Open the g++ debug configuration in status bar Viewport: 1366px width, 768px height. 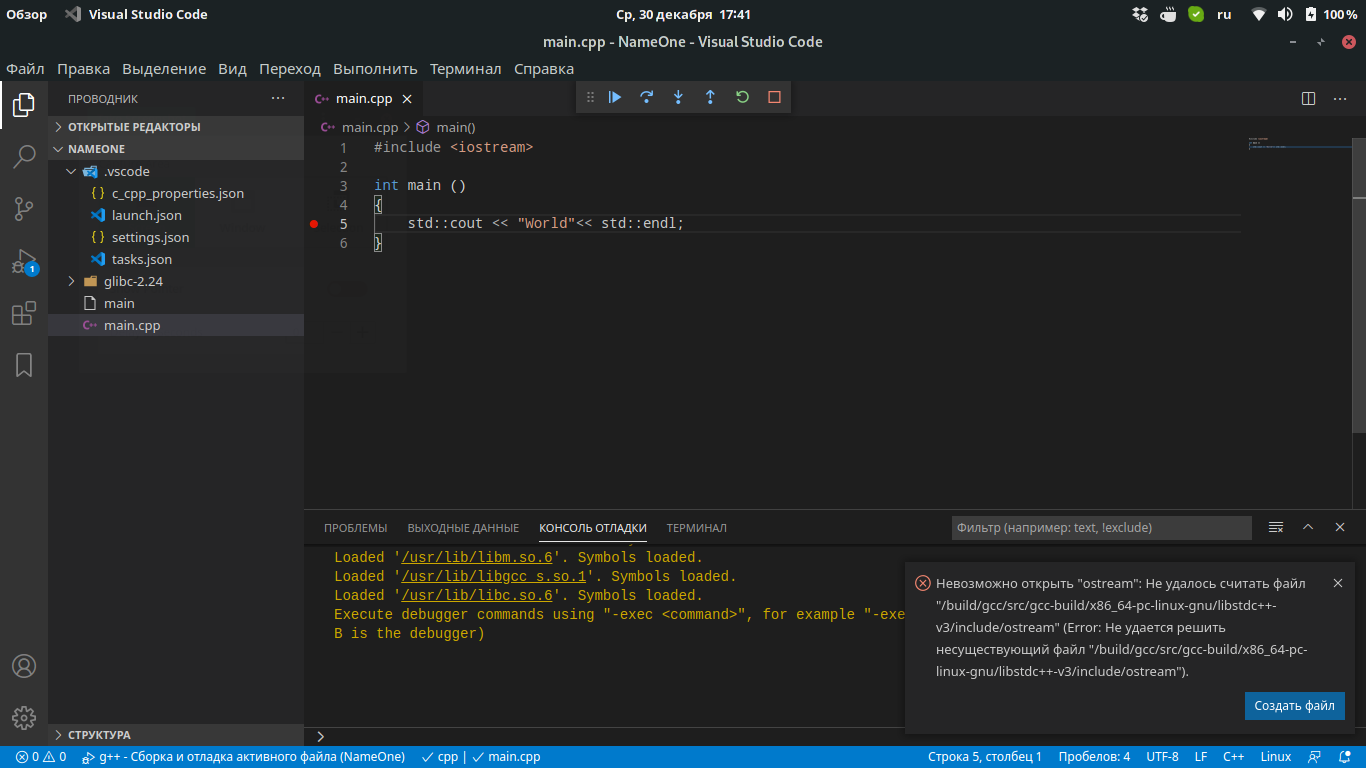point(243,757)
